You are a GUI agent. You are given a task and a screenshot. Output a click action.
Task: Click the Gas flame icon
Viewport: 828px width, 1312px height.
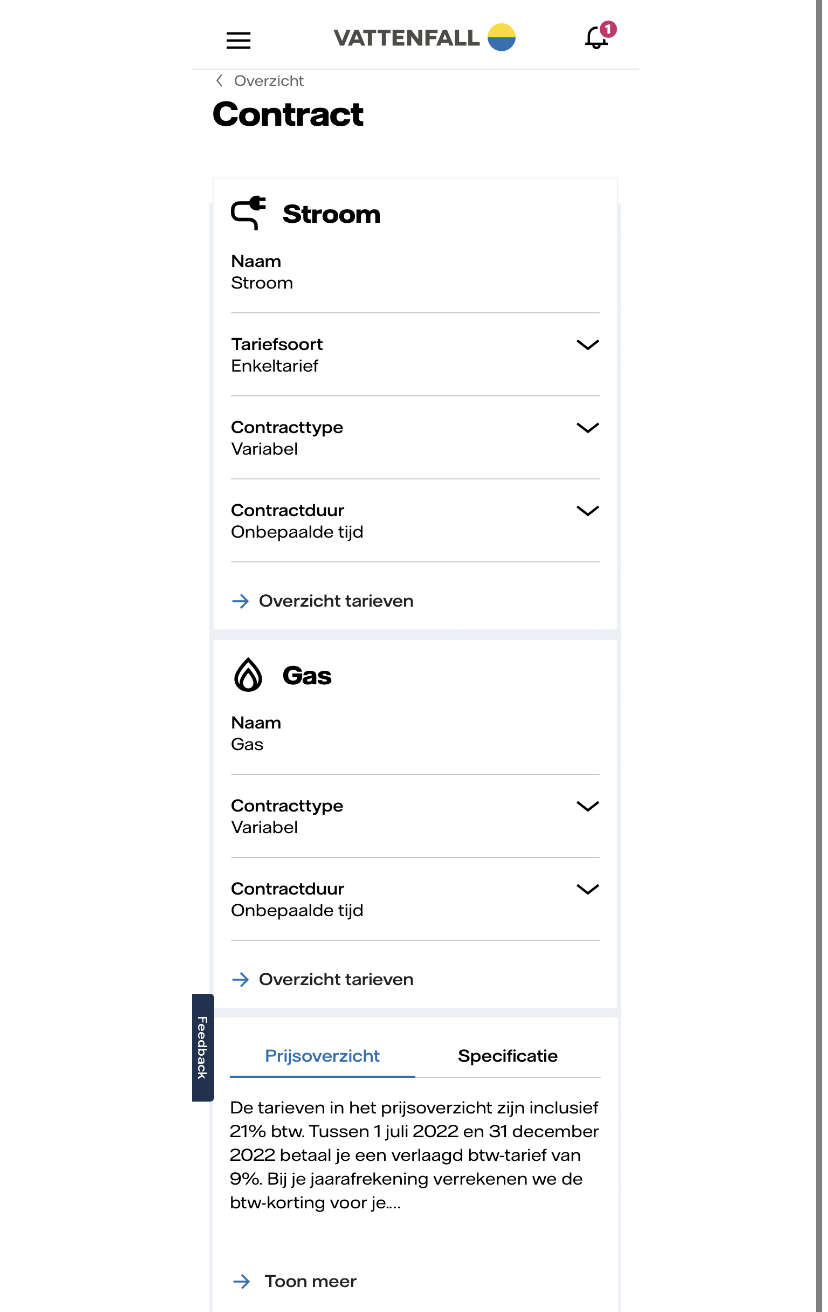pyautogui.click(x=247, y=676)
